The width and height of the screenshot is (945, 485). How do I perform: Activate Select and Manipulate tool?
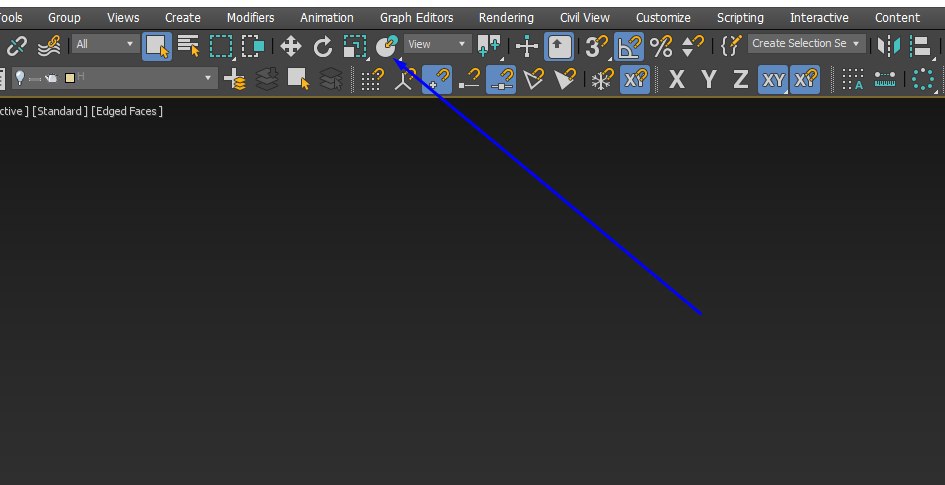pos(527,46)
